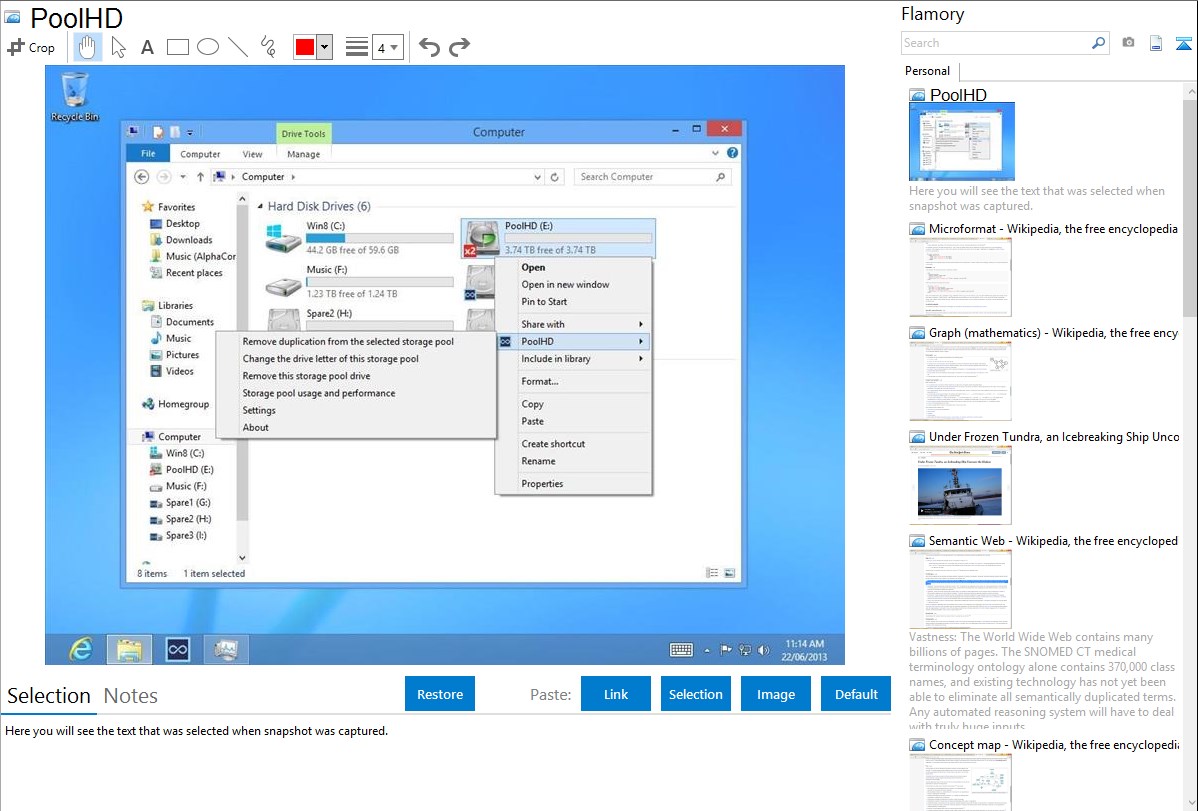The height and width of the screenshot is (811, 1198).
Task: Switch to the Notes tab
Action: [x=131, y=696]
